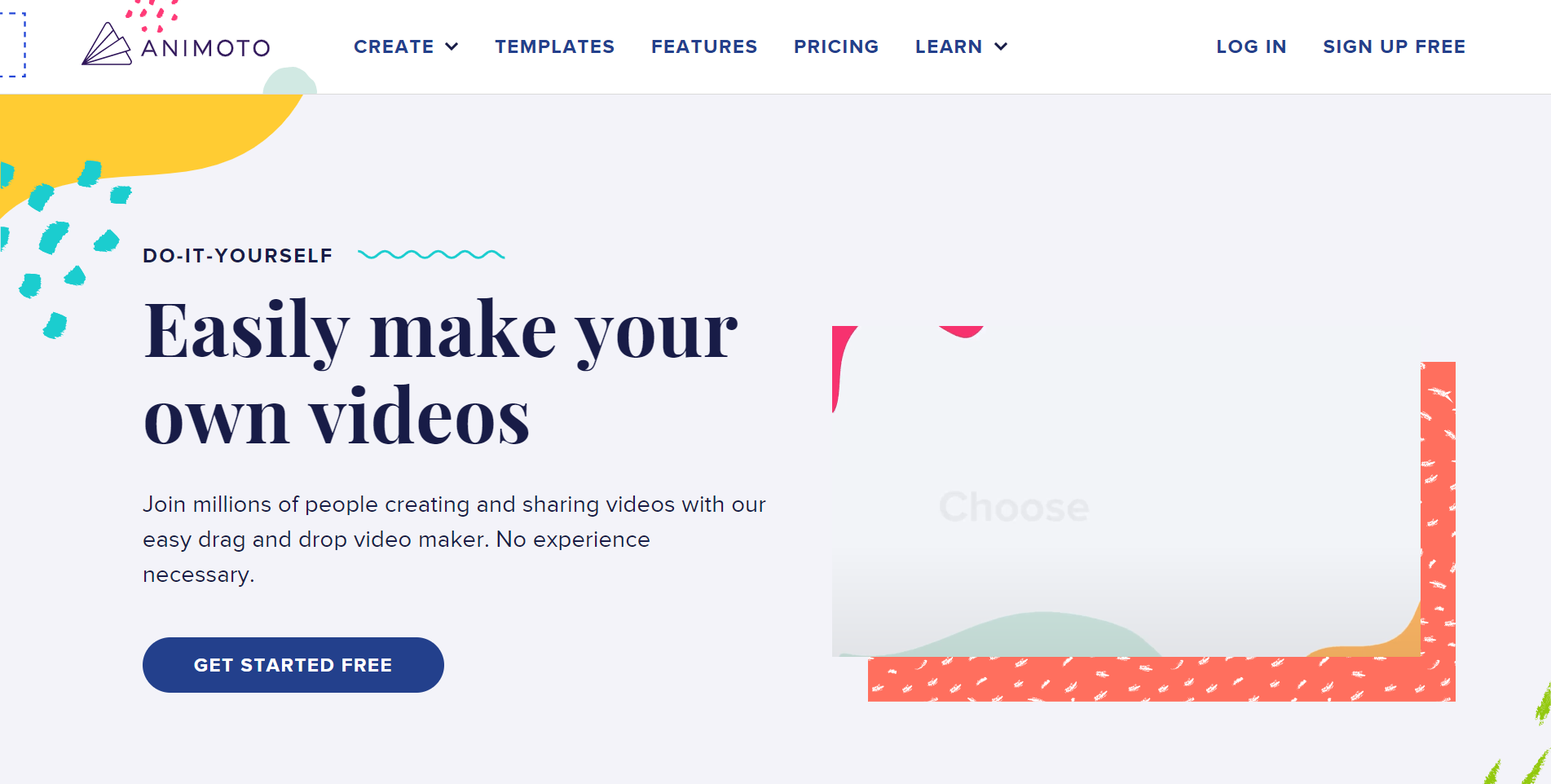Click the DO-IT-YOURSELF label
This screenshot has height=784, width=1551.
[238, 256]
